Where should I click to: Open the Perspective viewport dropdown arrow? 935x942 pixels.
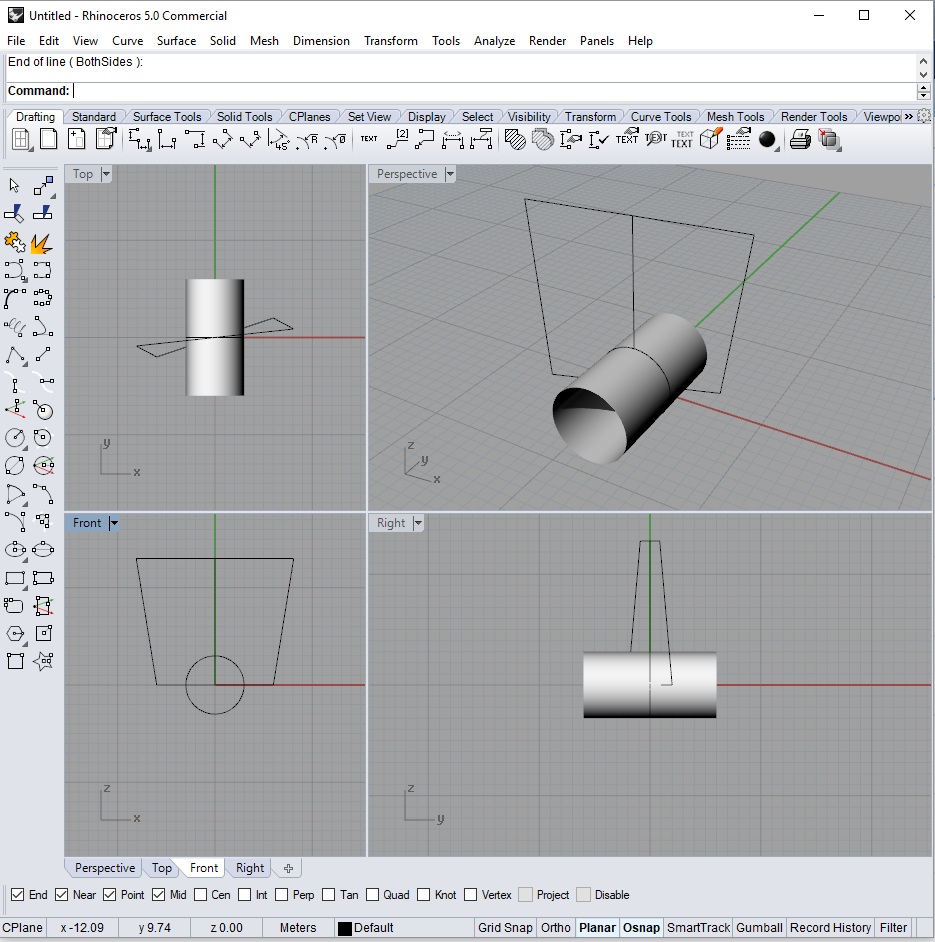(x=450, y=174)
